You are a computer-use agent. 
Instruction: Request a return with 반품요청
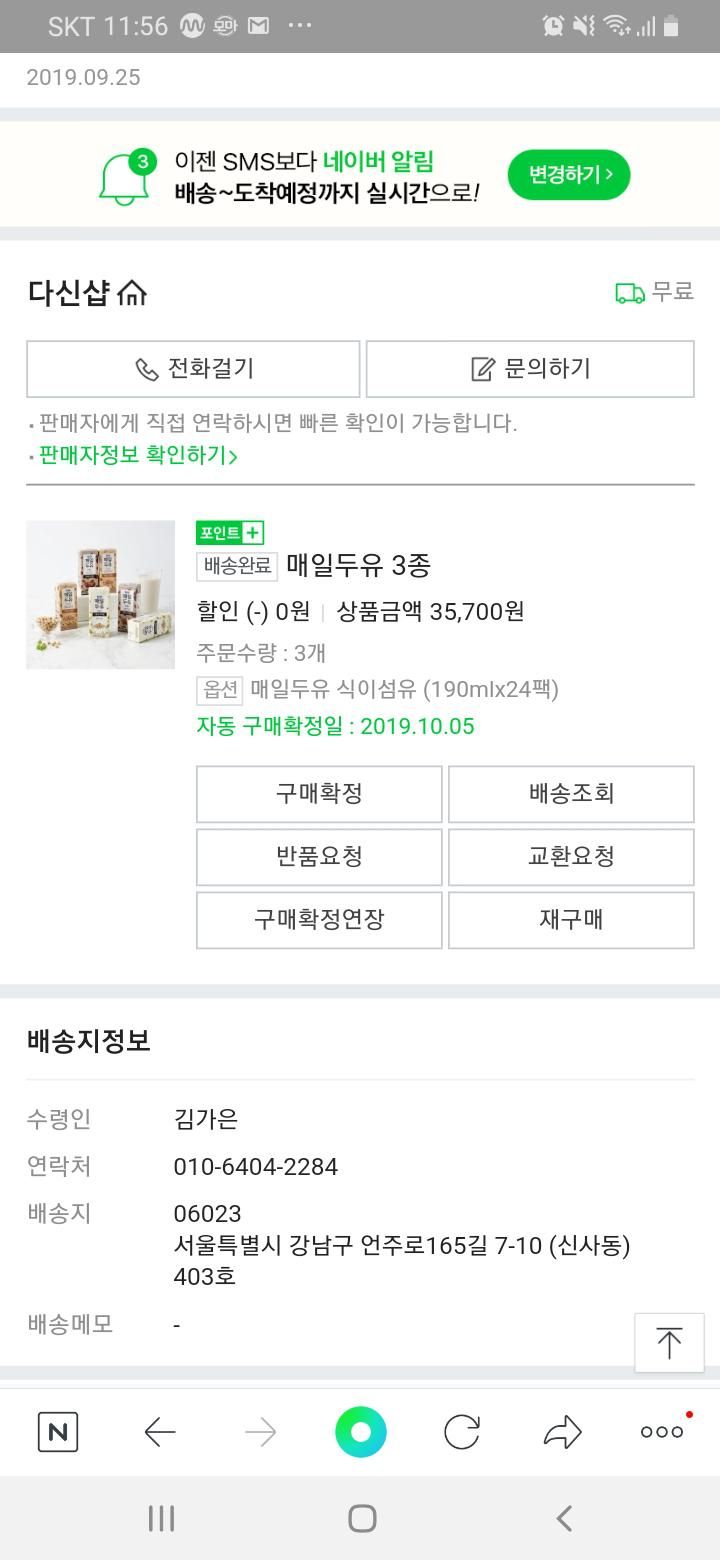(x=319, y=857)
